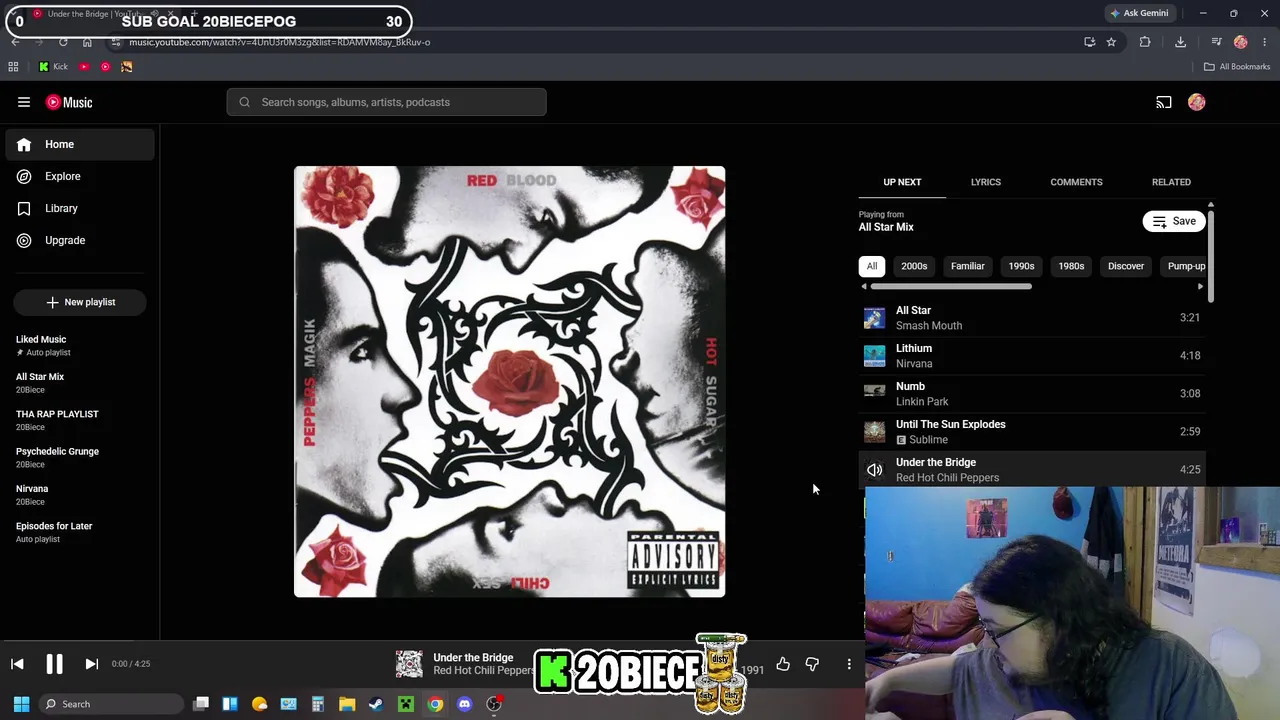Reload the page in Chrome
This screenshot has height=720, width=1280.
(x=63, y=42)
